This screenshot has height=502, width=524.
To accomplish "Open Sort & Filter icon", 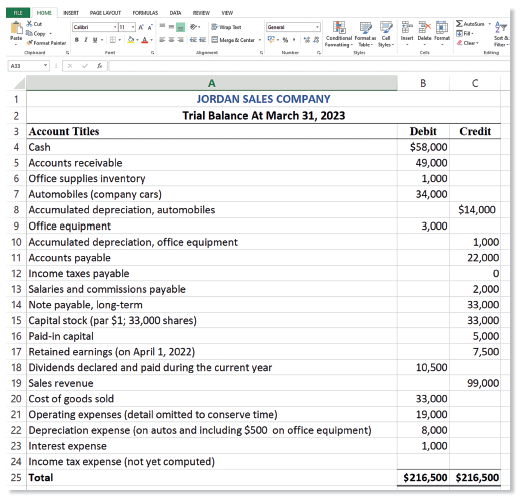I will point(501,27).
